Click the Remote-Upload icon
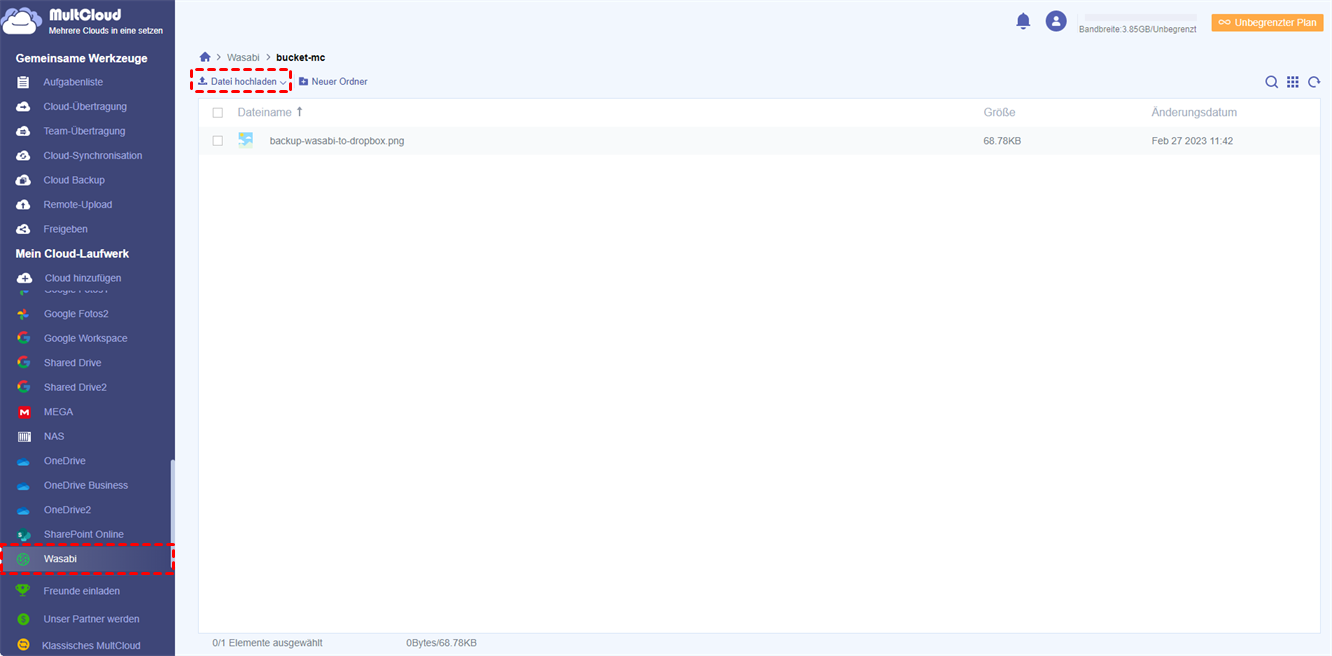The height and width of the screenshot is (656, 1332). pyautogui.click(x=23, y=204)
